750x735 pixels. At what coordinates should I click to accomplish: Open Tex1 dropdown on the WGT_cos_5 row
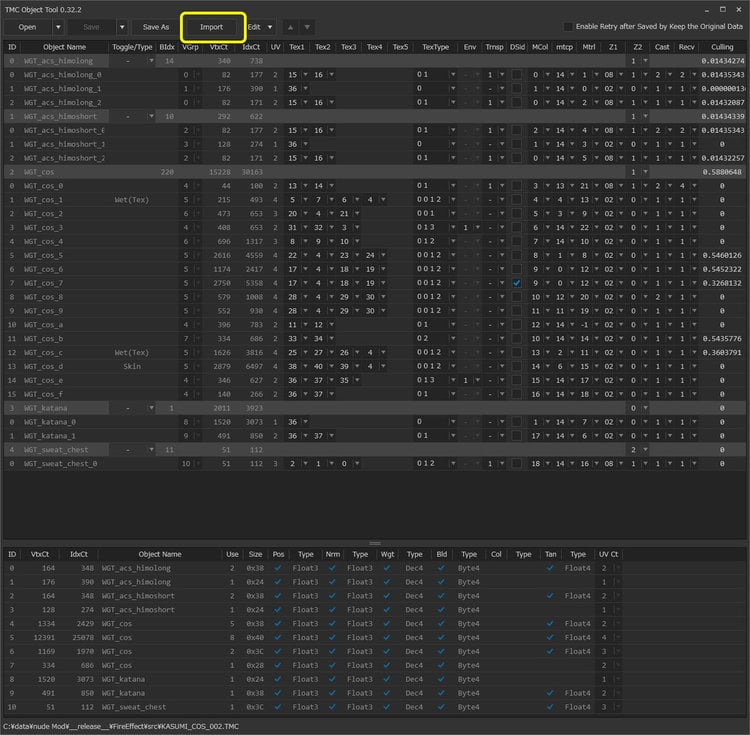305,255
